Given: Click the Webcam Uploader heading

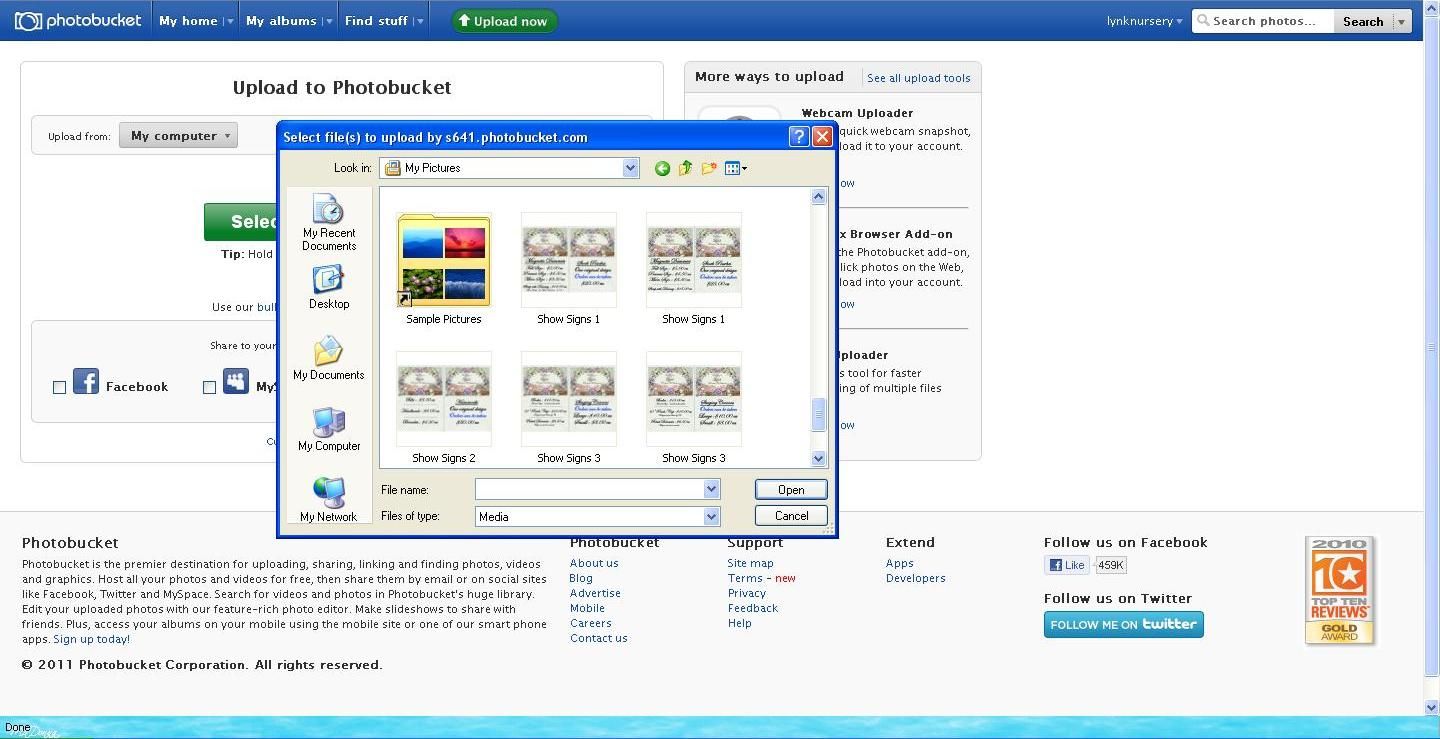Looking at the screenshot, I should click(x=857, y=113).
